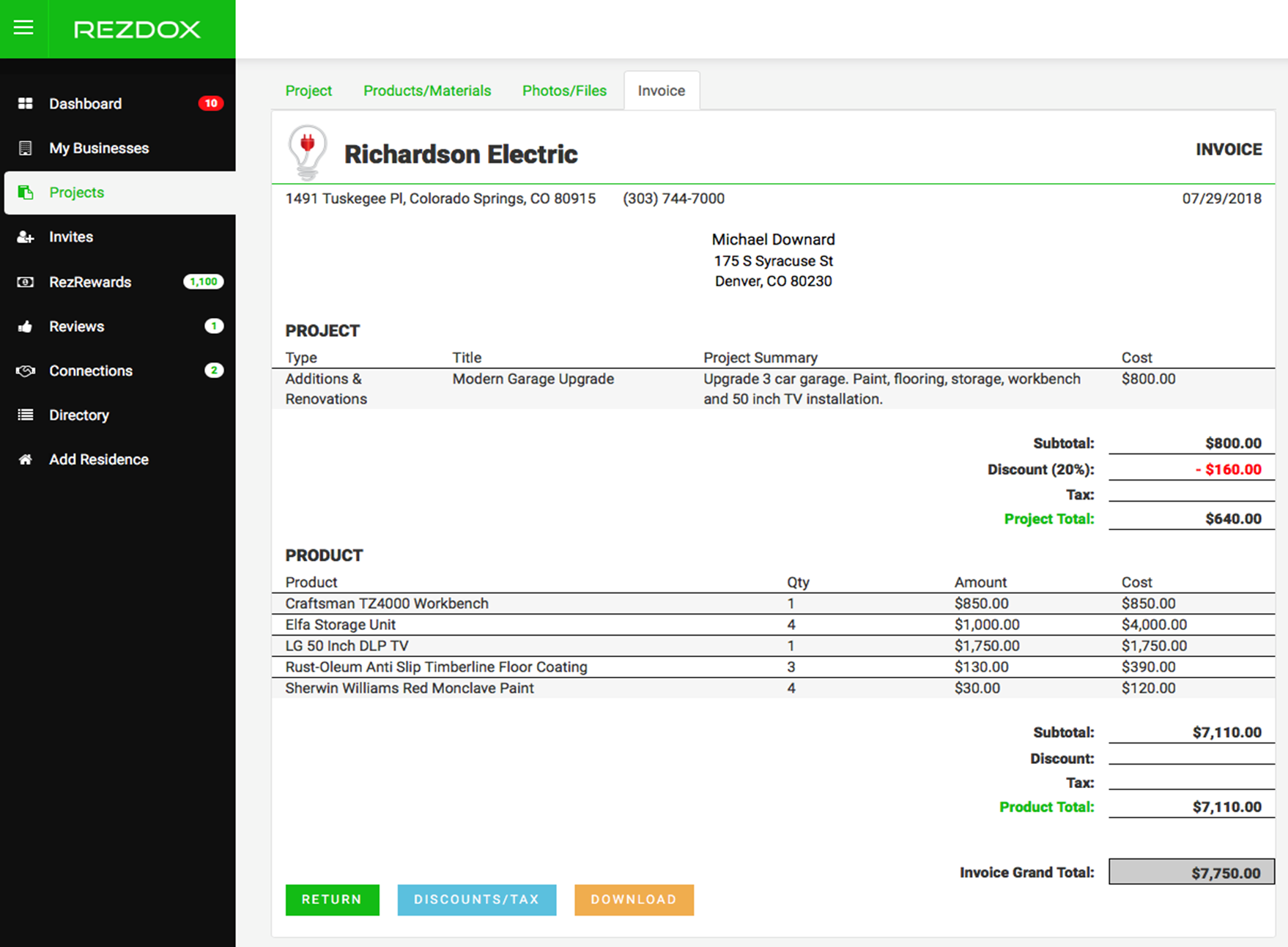Switch to the Photos/Files tab

point(564,91)
